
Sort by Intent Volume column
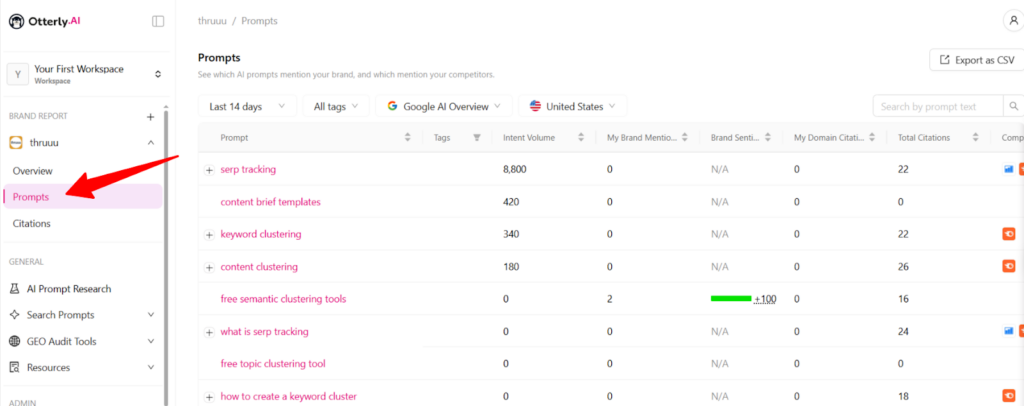click(580, 138)
